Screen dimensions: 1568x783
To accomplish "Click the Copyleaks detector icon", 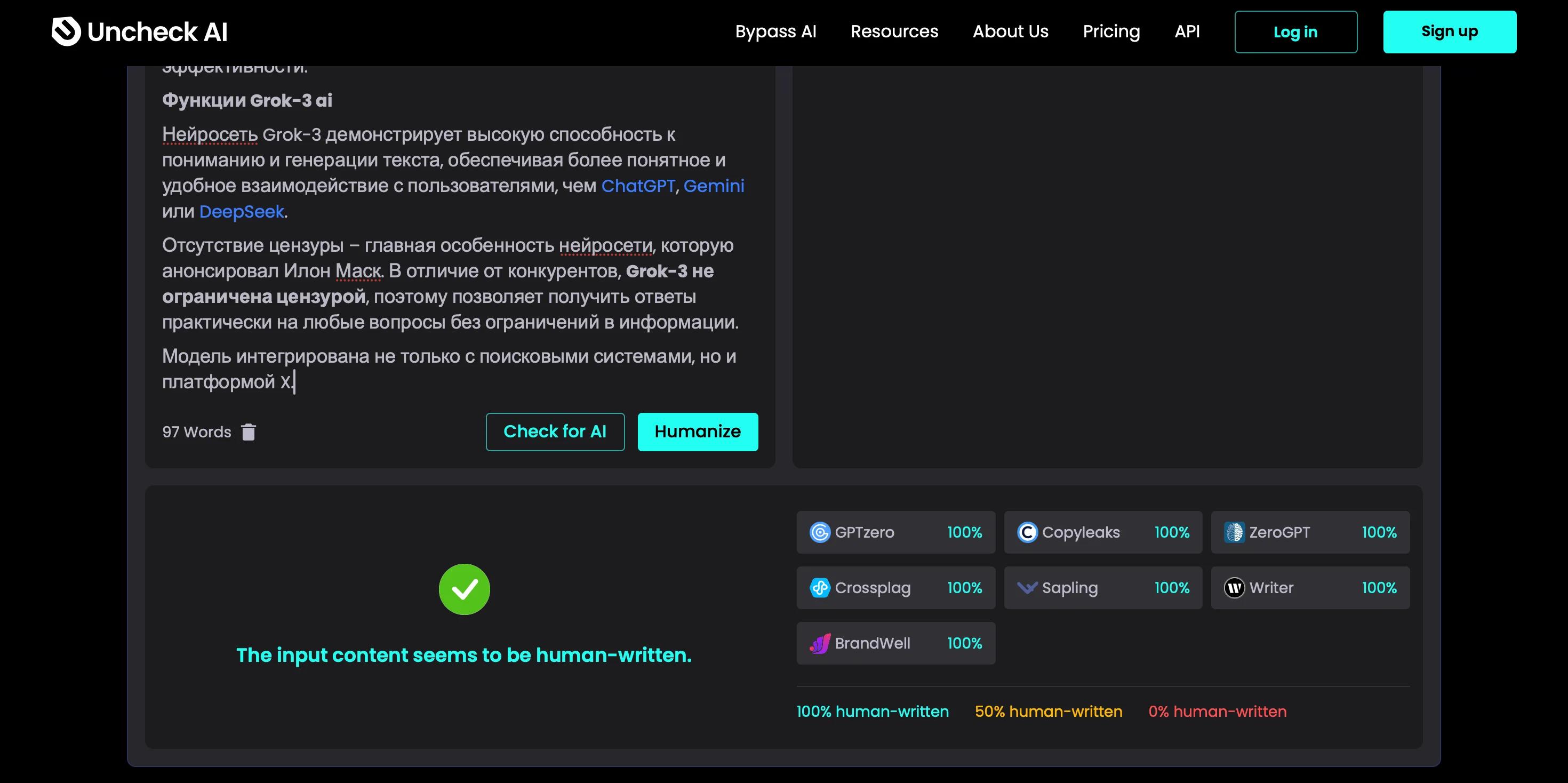I will click(1028, 532).
